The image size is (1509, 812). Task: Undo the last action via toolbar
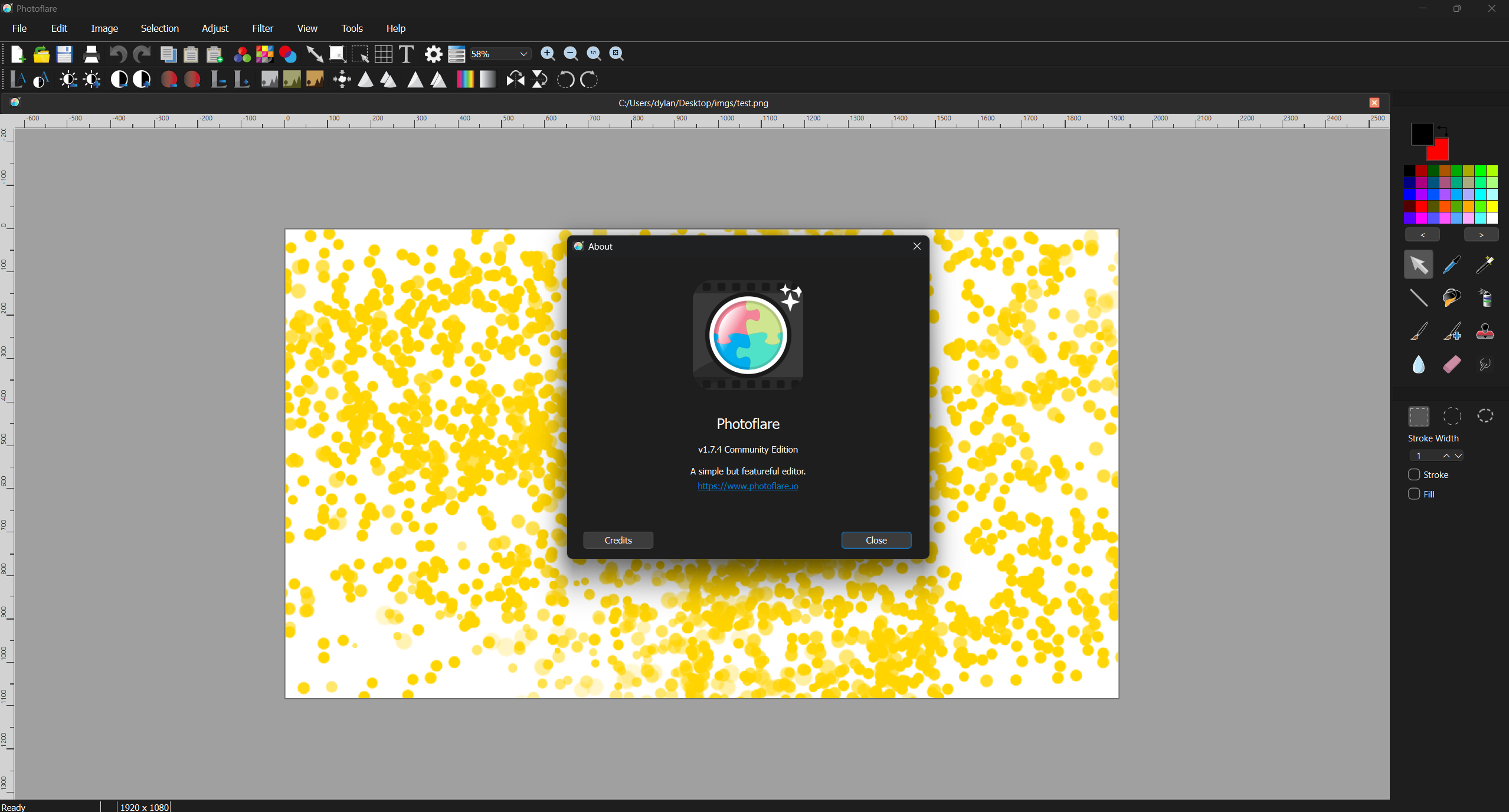118,54
